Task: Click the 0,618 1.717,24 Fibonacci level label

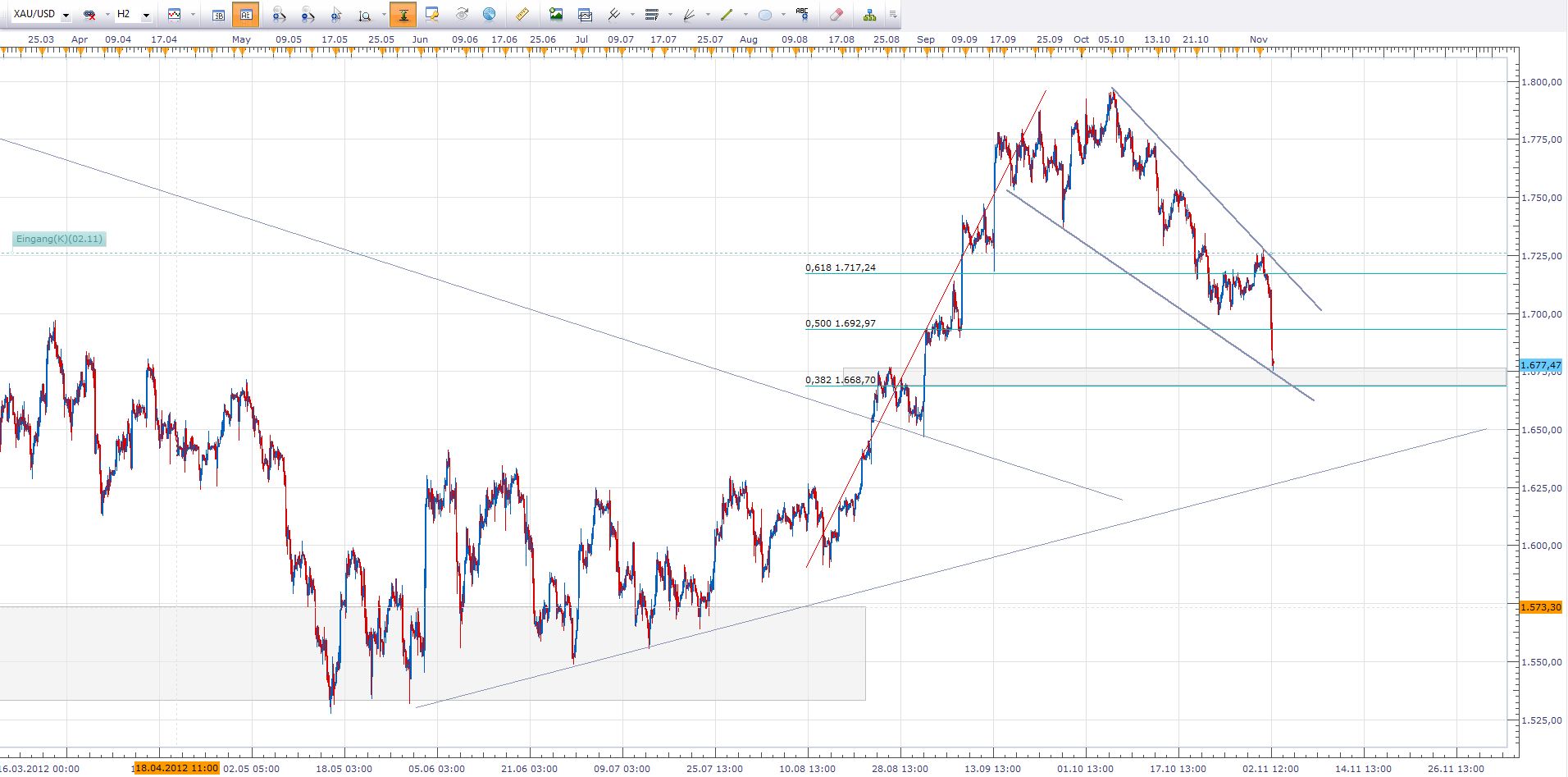Action: click(841, 267)
